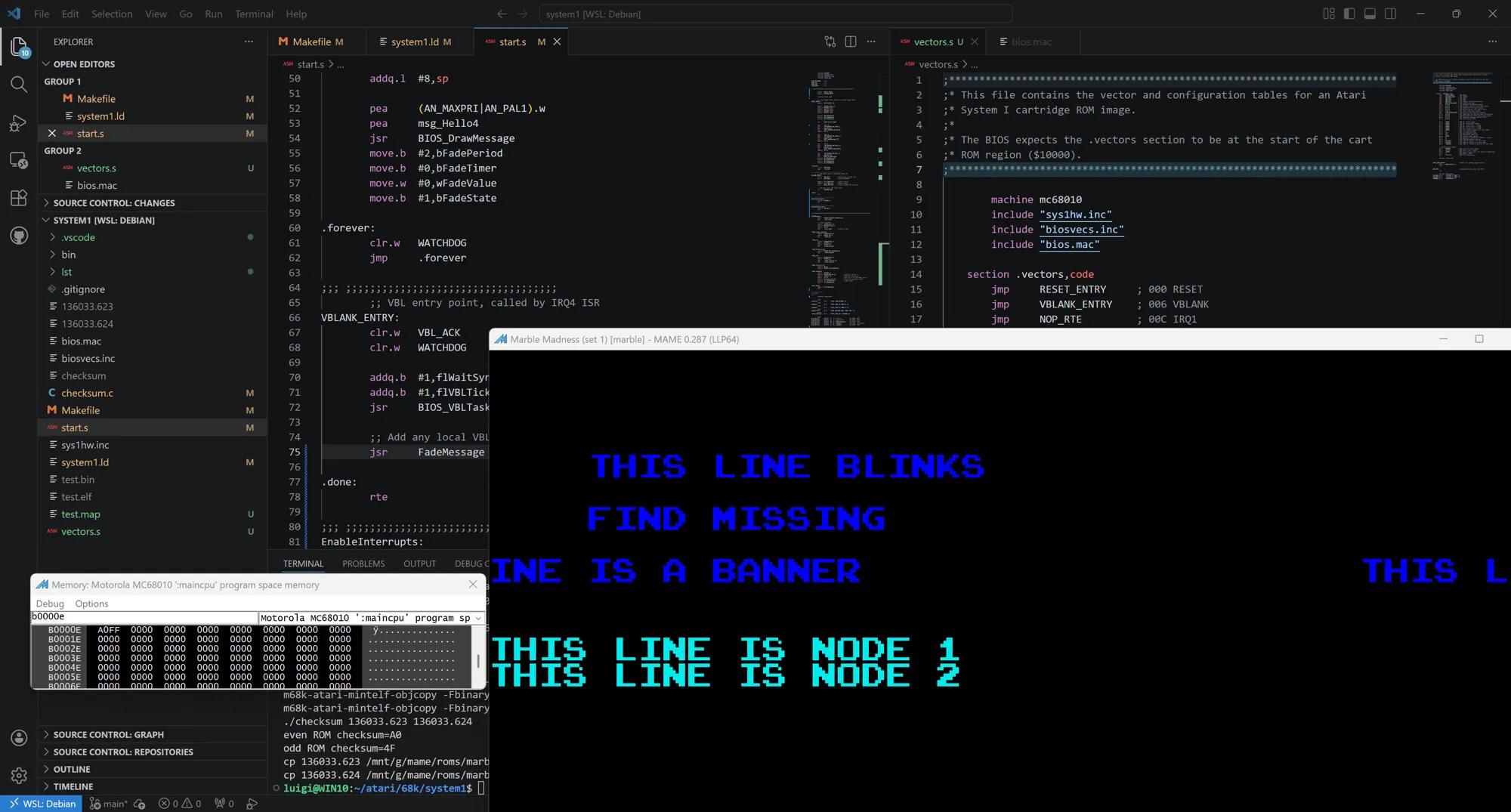Click the Accounts icon
Screen dimensions: 1511x812
click(x=19, y=737)
